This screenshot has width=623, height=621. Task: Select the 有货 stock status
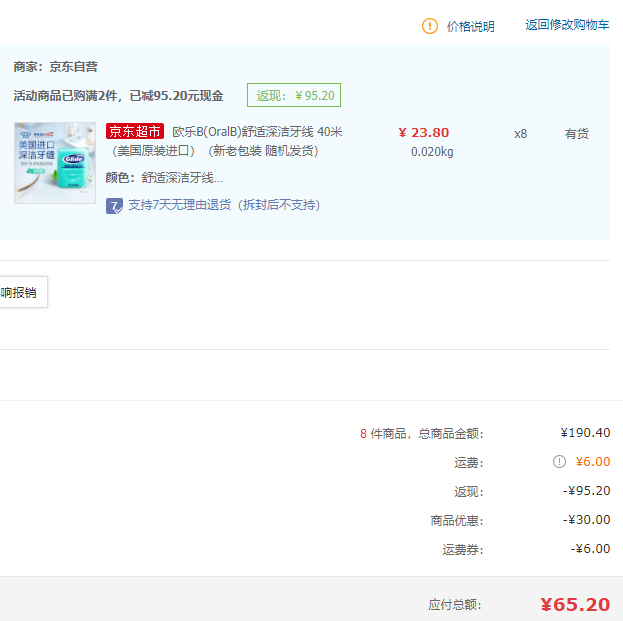pyautogui.click(x=577, y=134)
